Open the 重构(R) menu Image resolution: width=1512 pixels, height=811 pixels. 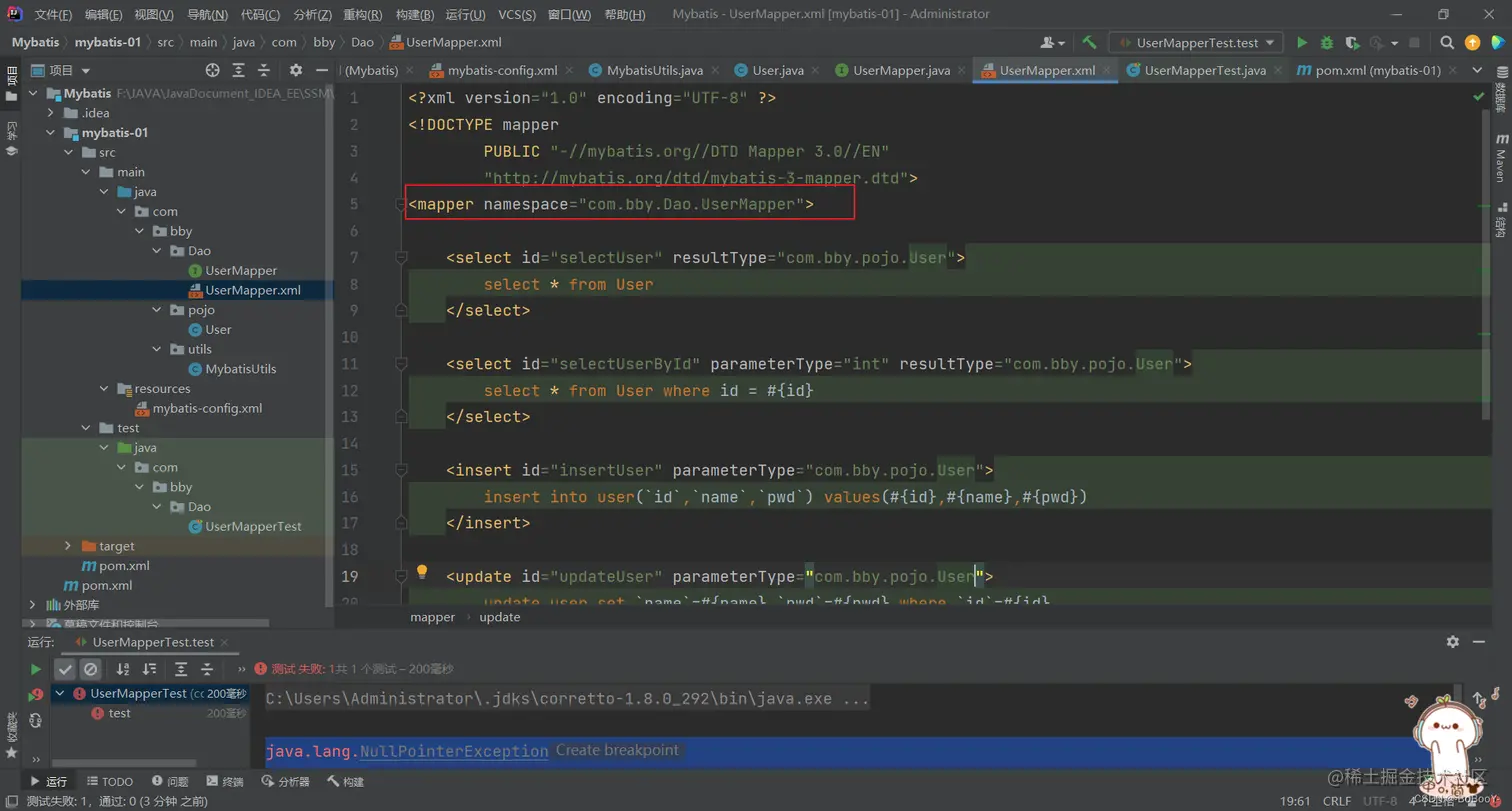361,15
